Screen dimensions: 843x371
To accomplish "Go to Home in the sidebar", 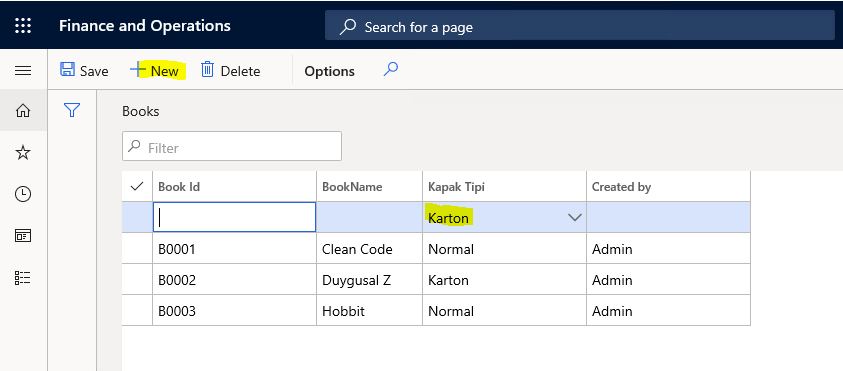I will [x=23, y=111].
